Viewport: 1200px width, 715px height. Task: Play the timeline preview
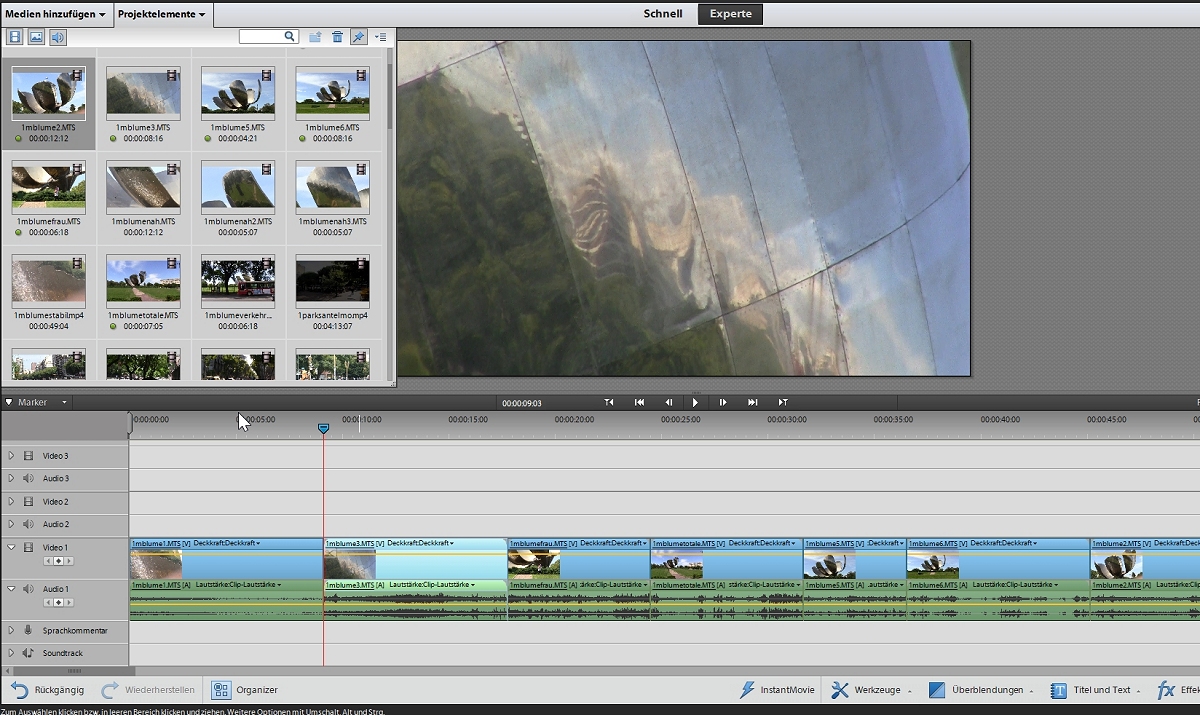pos(696,402)
